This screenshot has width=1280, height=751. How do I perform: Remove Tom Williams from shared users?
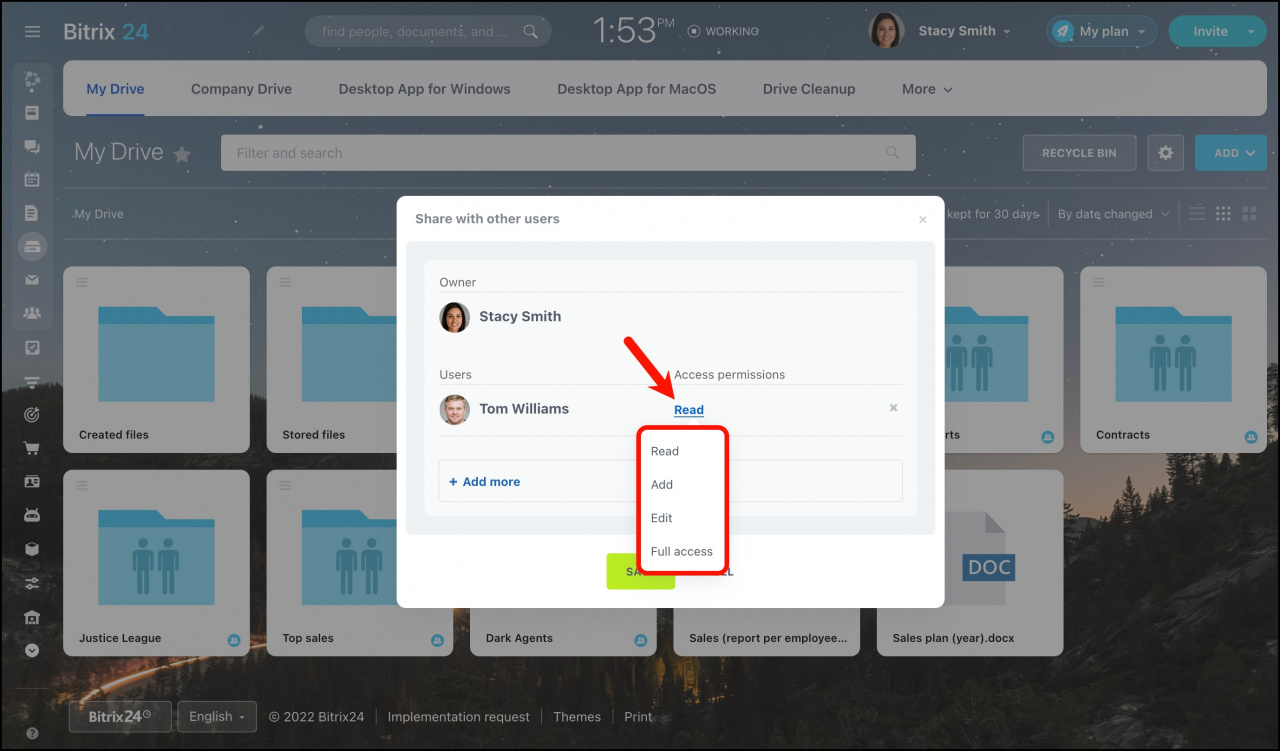(893, 408)
